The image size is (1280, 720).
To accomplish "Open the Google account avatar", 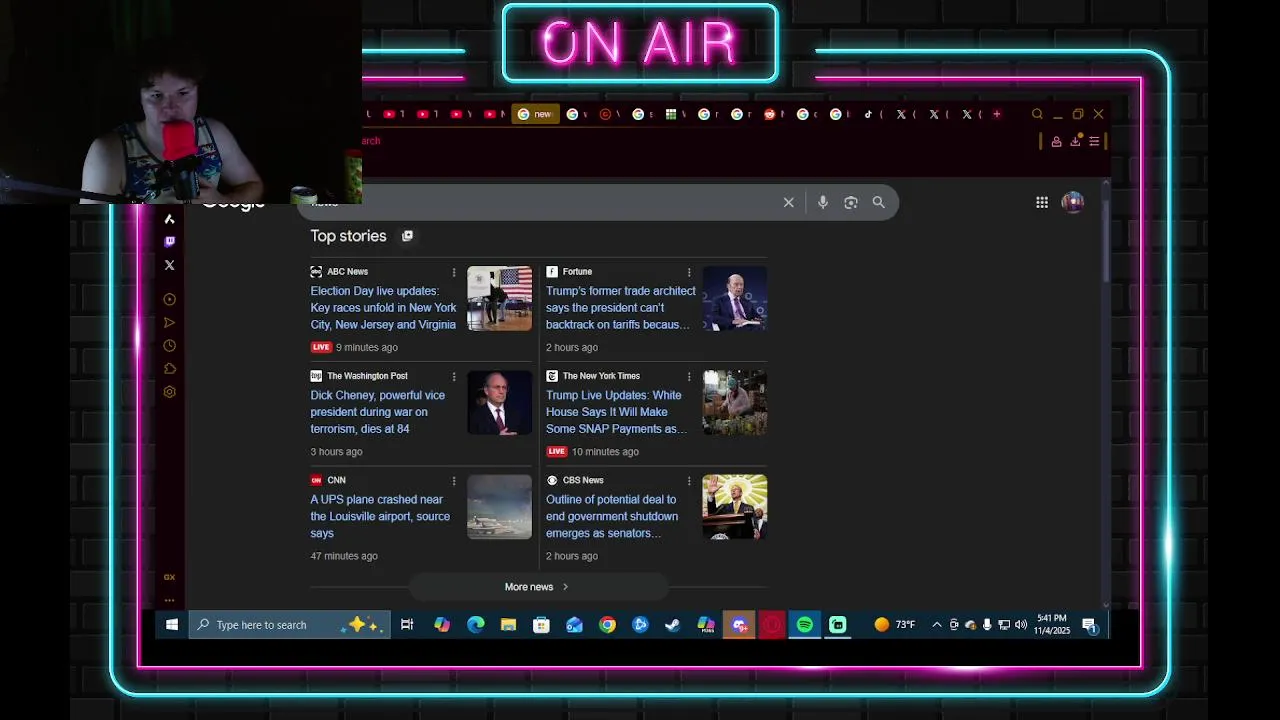I will (1072, 202).
